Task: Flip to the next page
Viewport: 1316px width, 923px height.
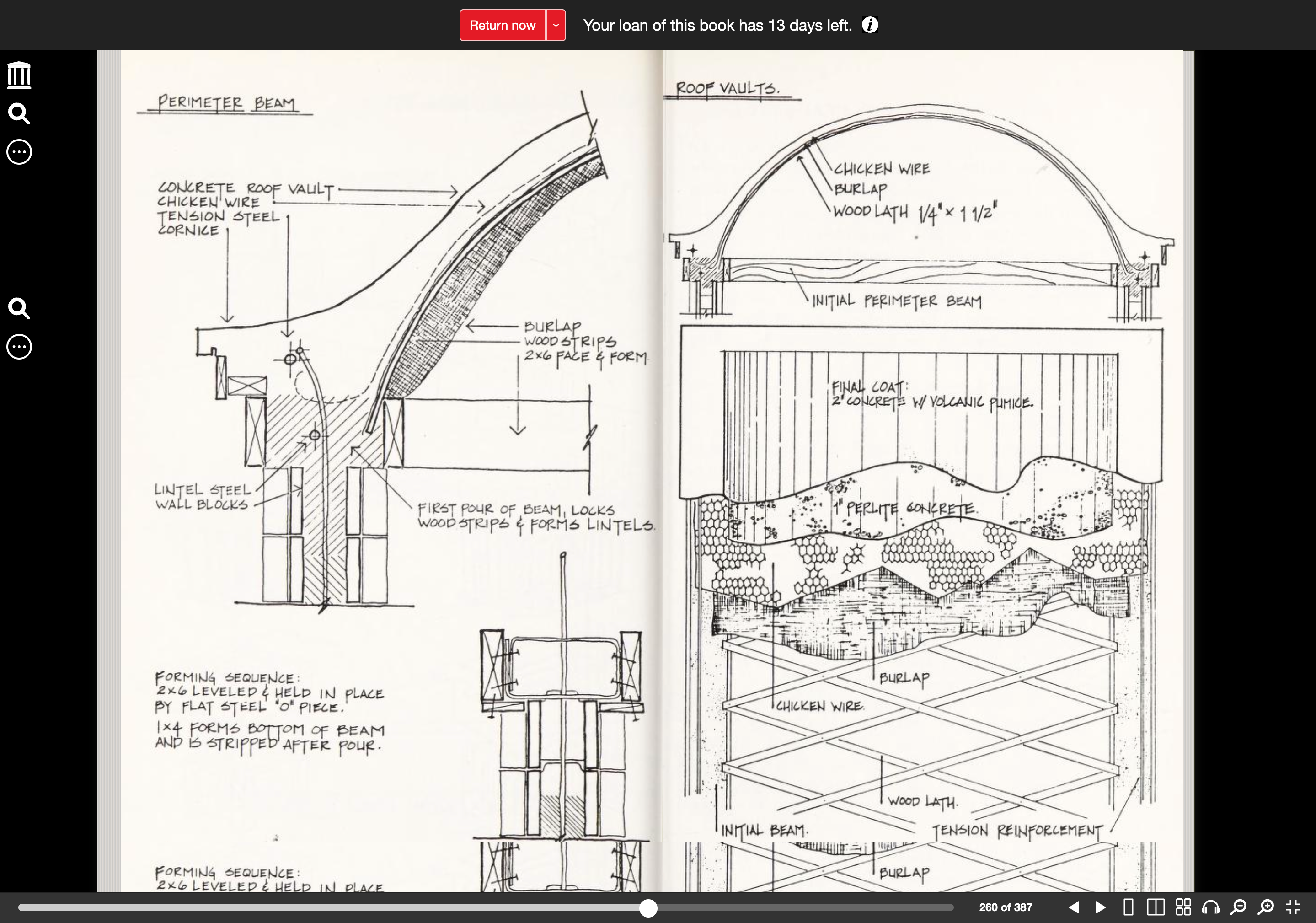Action: (x=1101, y=907)
